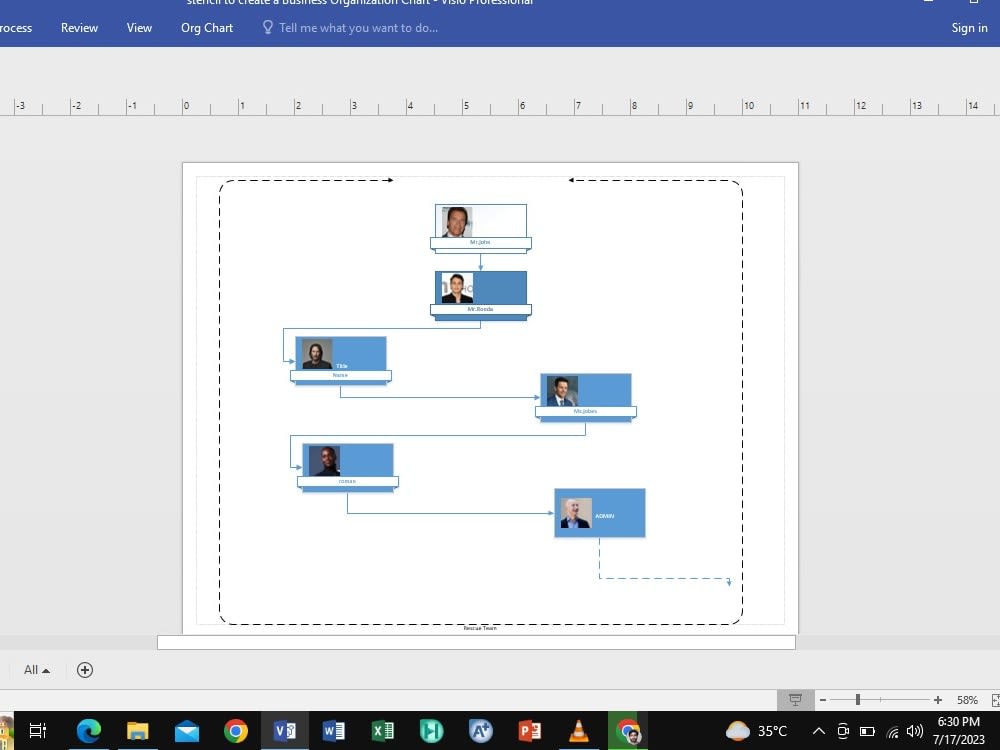Click the green media player taskbar icon
This screenshot has width=1000, height=750.
point(431,731)
